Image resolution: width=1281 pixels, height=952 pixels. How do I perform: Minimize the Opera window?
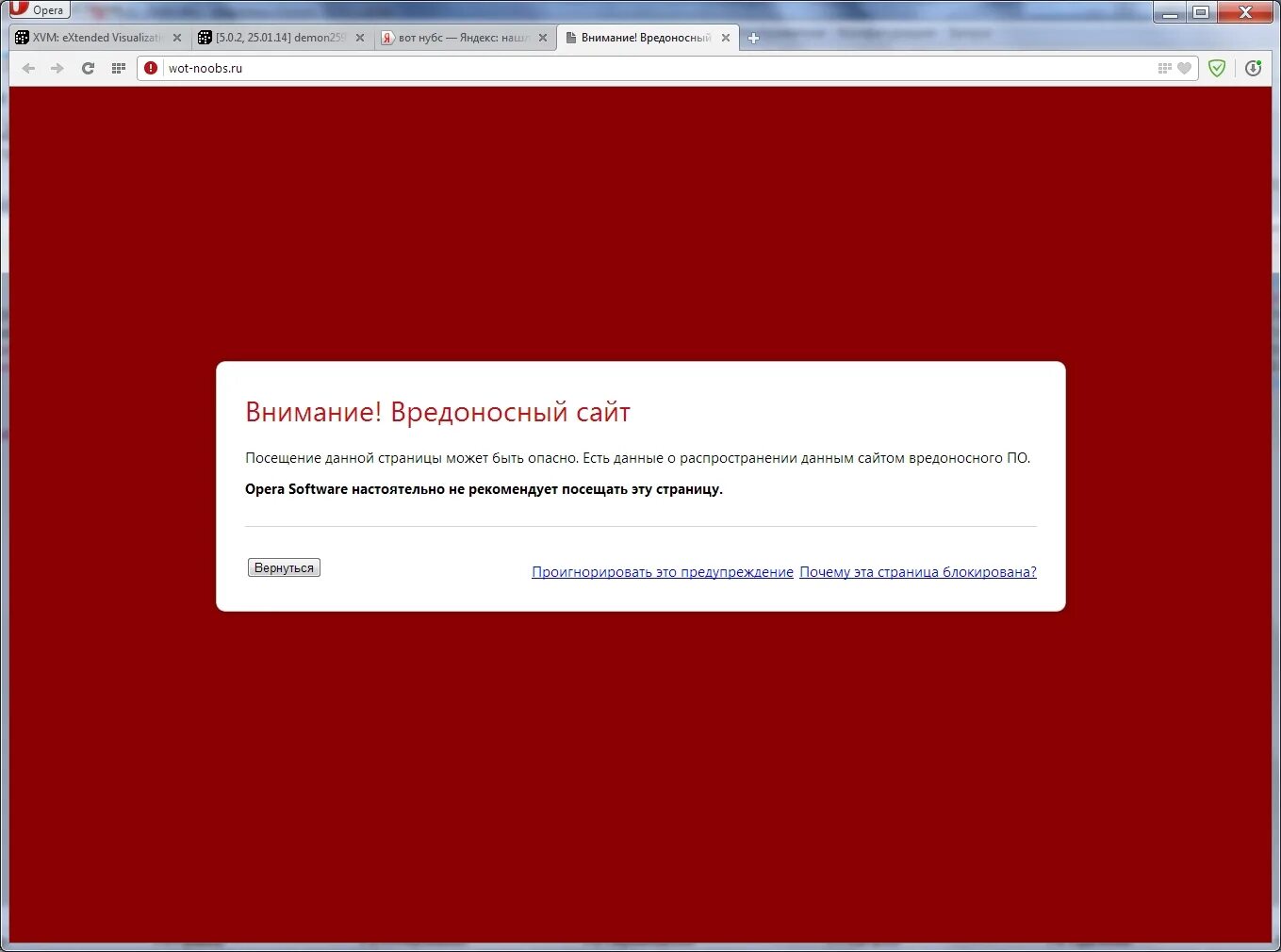click(1170, 11)
